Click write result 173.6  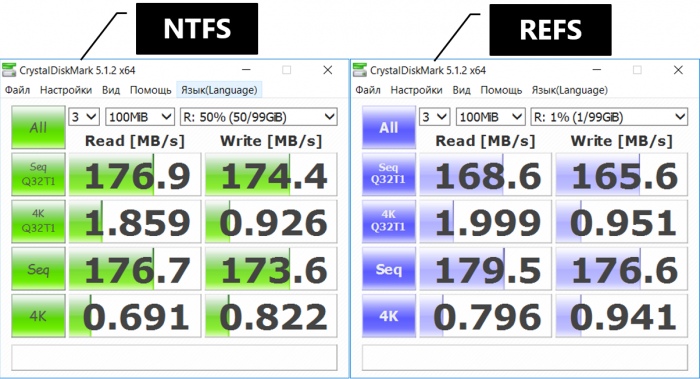coord(271,269)
